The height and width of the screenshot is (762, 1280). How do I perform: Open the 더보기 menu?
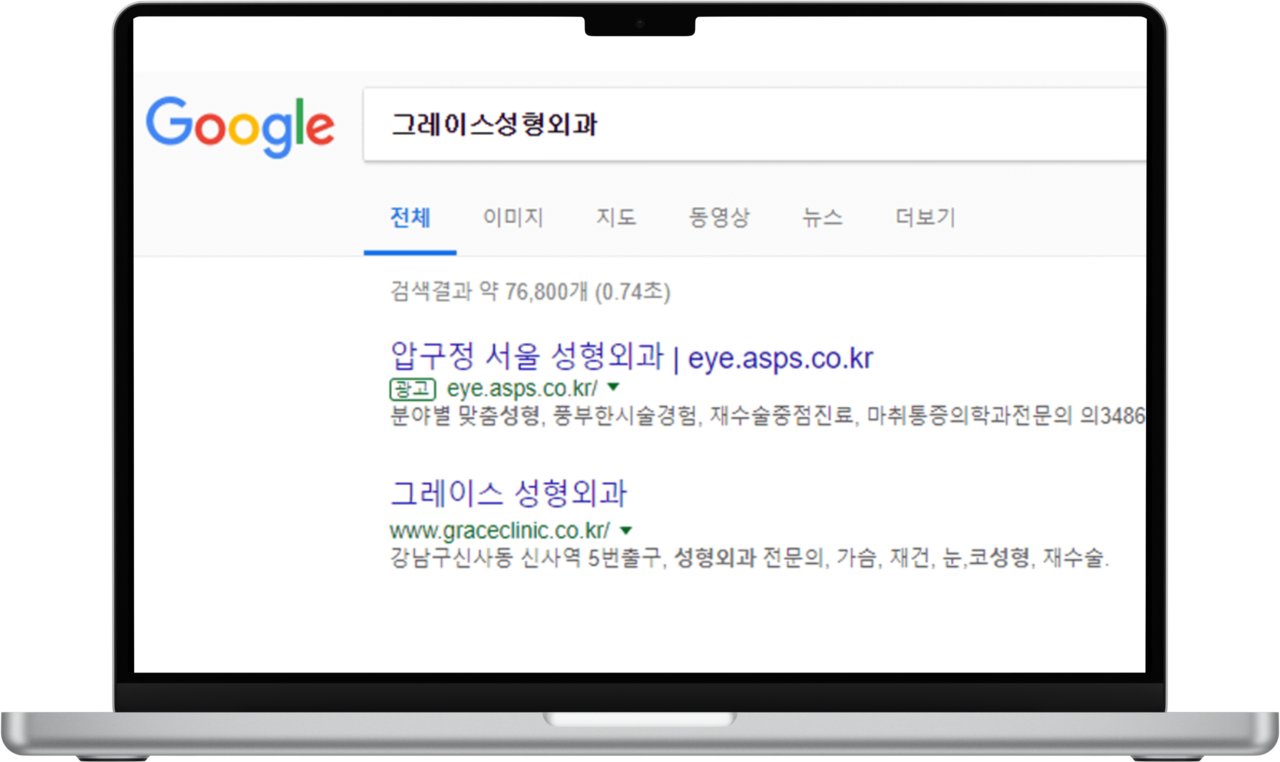click(926, 218)
